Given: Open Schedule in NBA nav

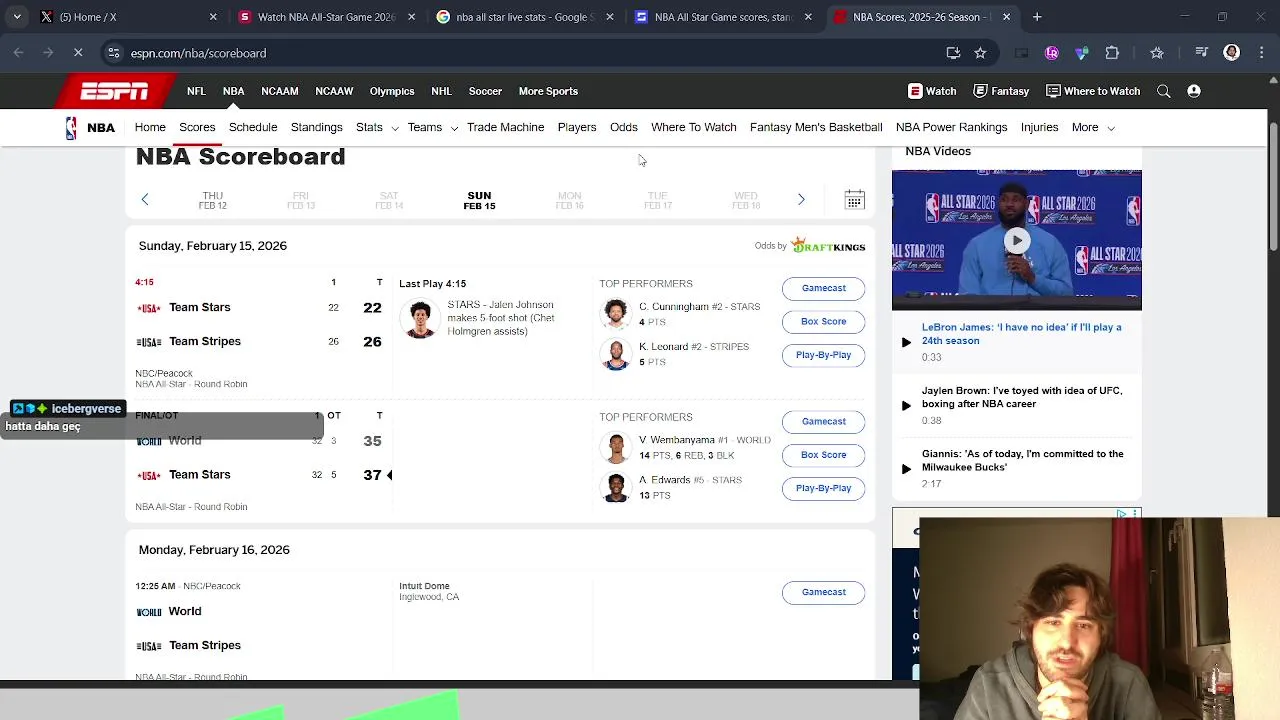Looking at the screenshot, I should [253, 128].
